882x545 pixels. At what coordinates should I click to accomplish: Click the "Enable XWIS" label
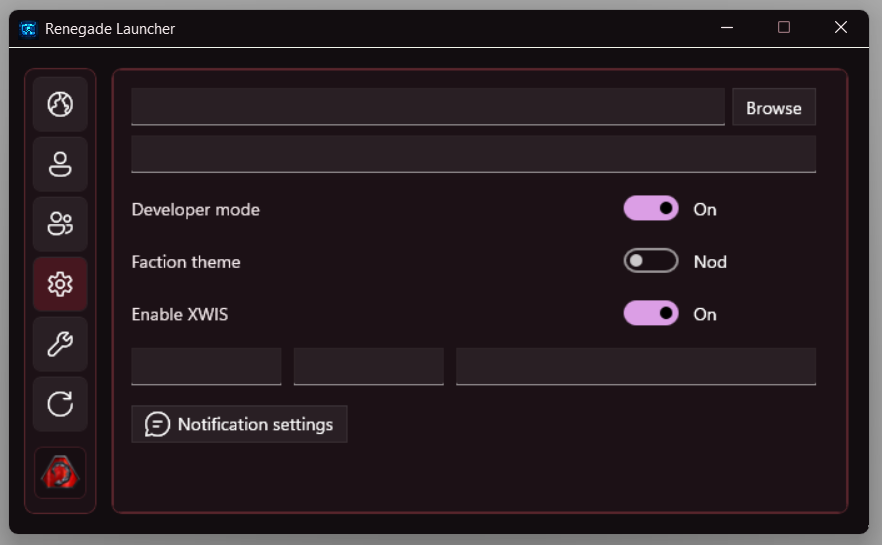click(x=180, y=314)
